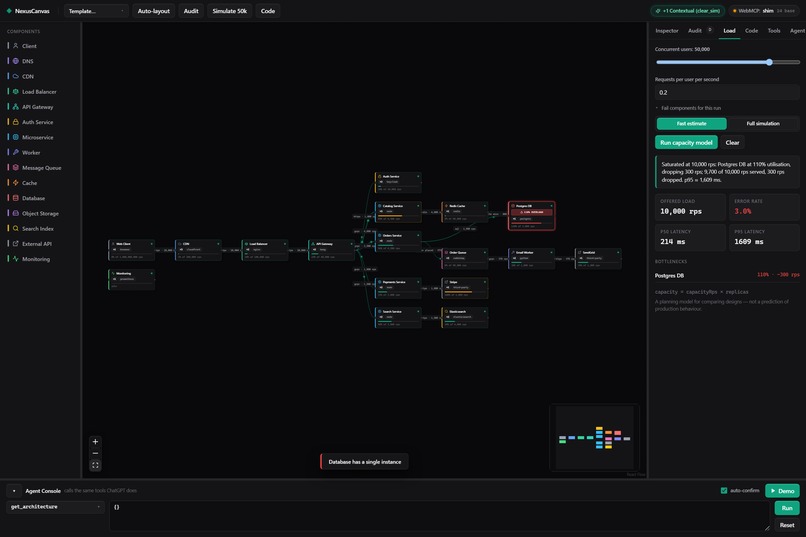Screen dimensions: 806x537
Task: Run the capacity model
Action: pos(686,142)
